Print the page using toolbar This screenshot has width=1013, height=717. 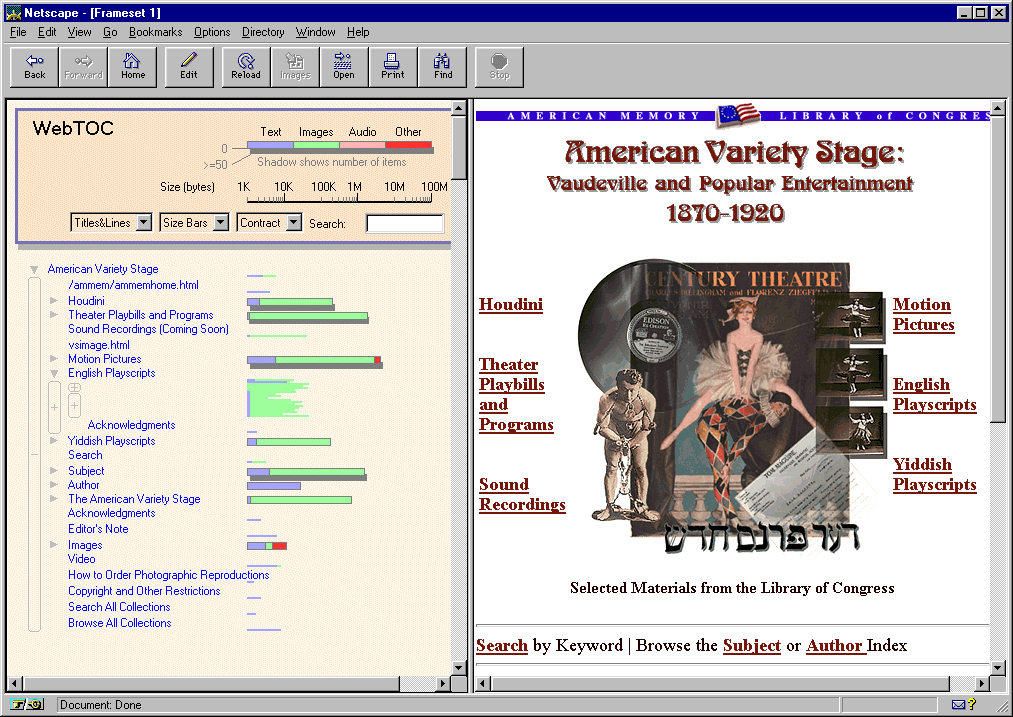[x=393, y=66]
